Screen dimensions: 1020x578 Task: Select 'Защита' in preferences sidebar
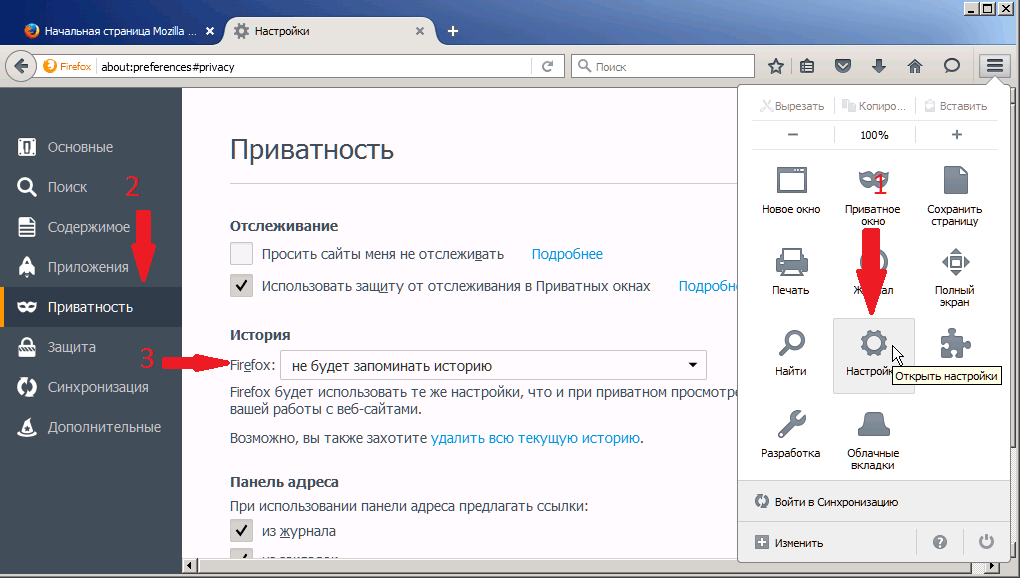pos(72,347)
